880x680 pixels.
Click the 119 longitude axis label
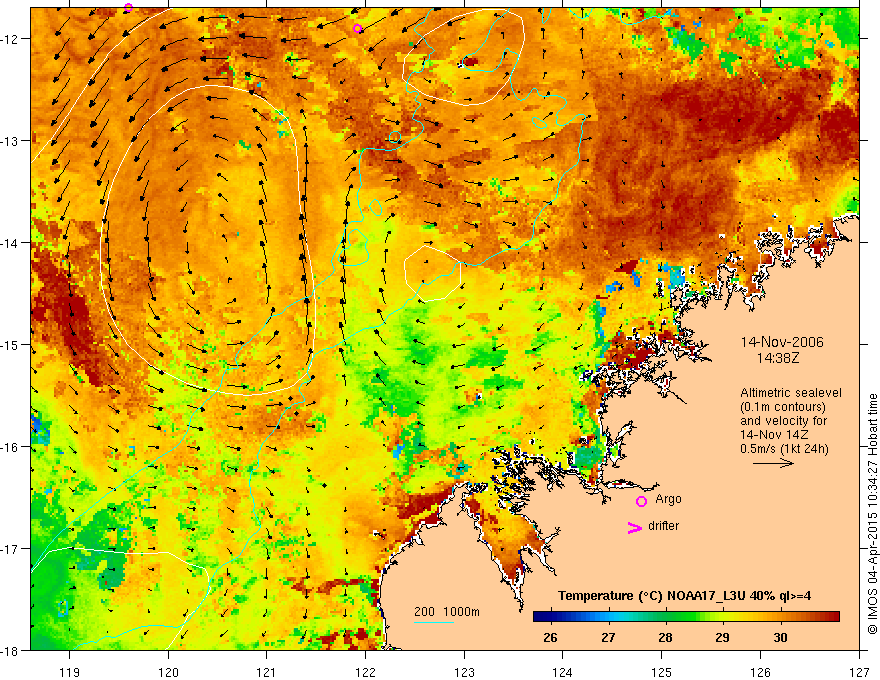70,672
